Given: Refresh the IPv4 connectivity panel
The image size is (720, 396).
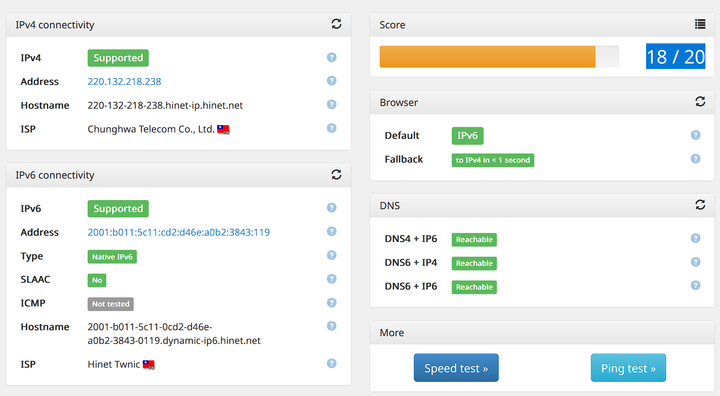Looking at the screenshot, I should pos(336,24).
